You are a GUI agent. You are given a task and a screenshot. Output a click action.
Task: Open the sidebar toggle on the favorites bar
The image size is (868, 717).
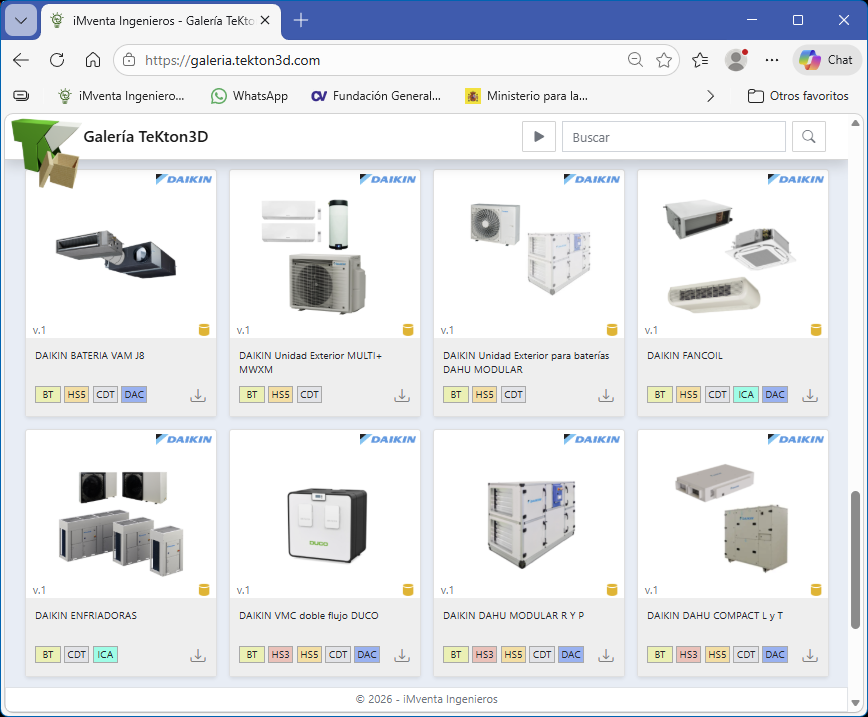click(21, 96)
